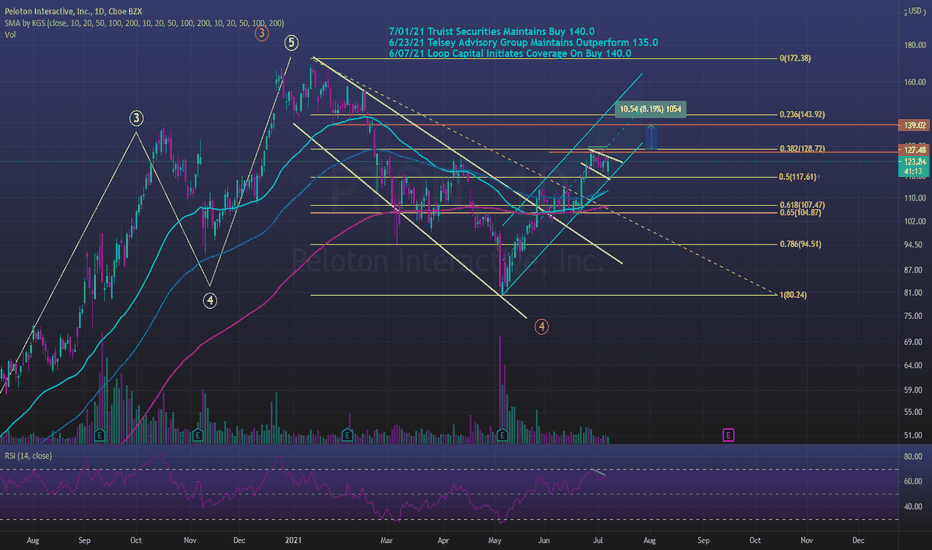Click the Fibonacci 0.618(107.47) level label
This screenshot has height=550, width=932.
coord(802,205)
